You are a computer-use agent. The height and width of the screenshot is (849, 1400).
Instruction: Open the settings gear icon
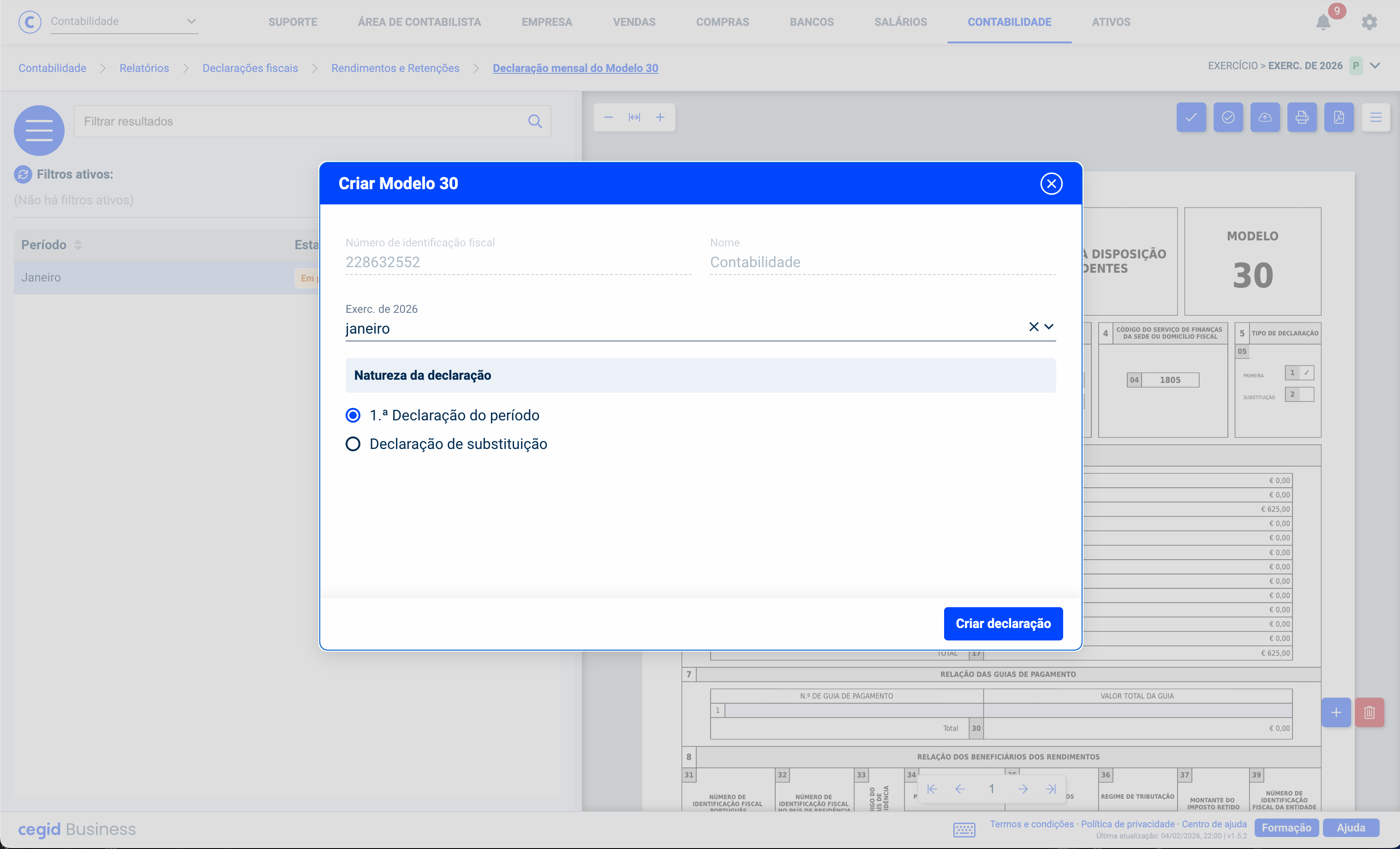(x=1370, y=23)
